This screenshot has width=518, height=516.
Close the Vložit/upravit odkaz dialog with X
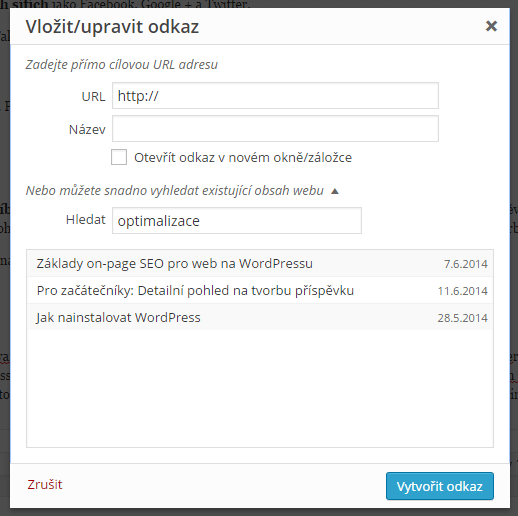tap(491, 26)
